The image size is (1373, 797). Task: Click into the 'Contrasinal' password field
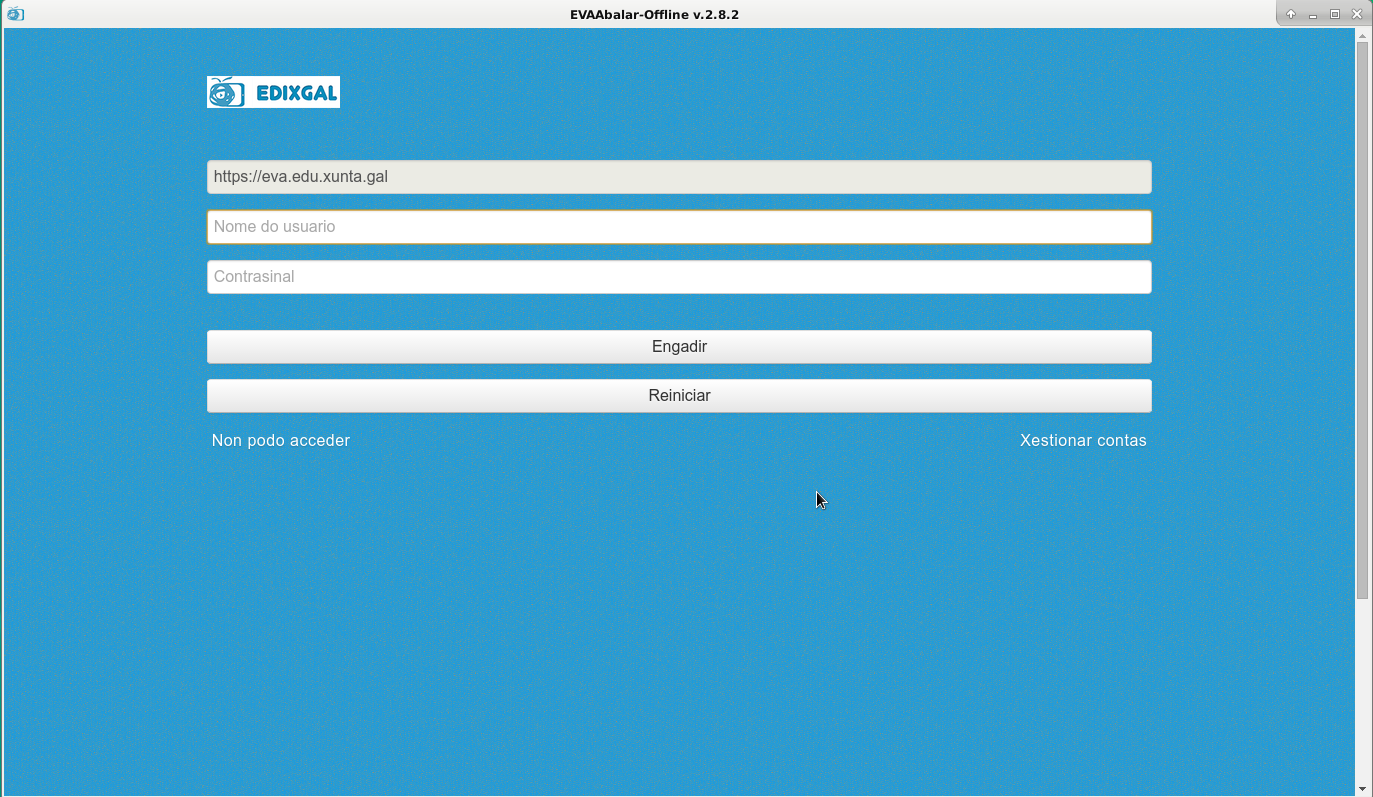(679, 277)
